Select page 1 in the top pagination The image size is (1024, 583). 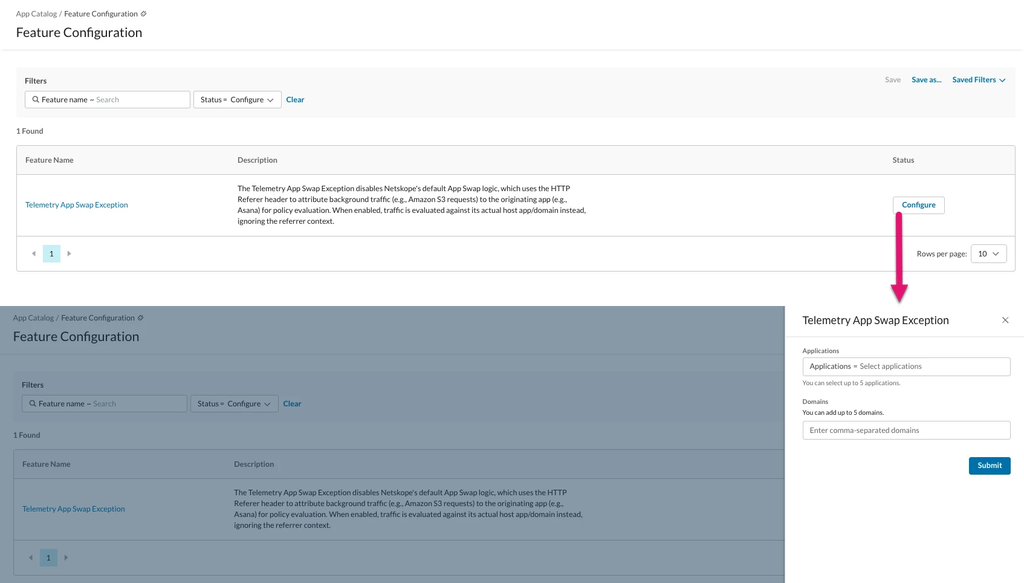(52, 253)
